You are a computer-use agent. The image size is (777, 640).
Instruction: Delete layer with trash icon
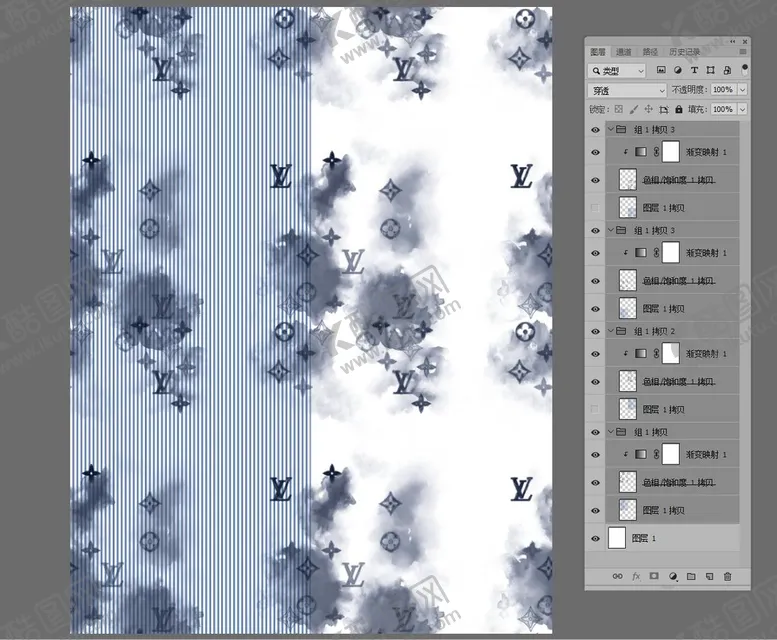tap(727, 576)
